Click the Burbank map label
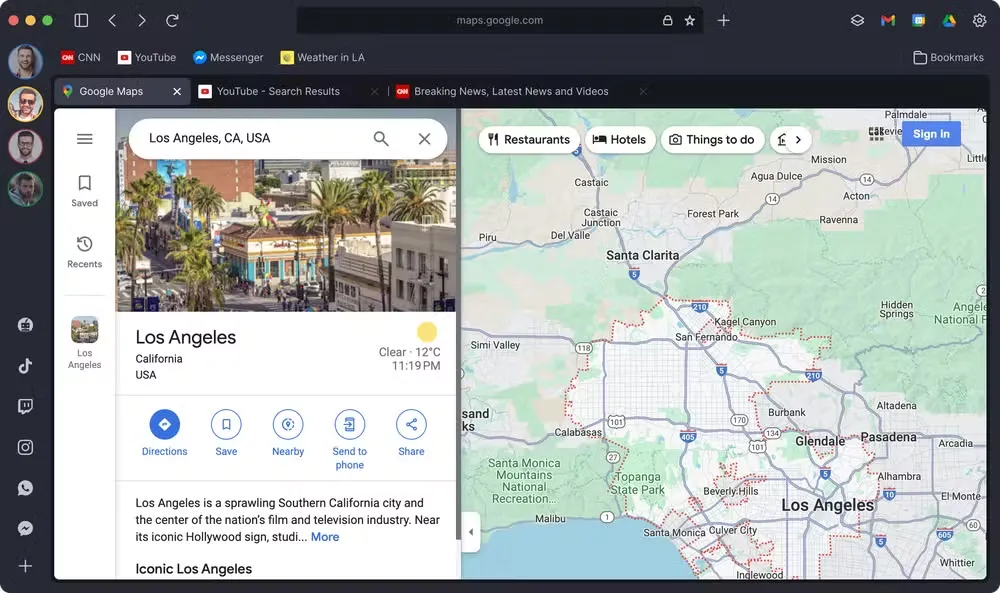The height and width of the screenshot is (593, 1000). coord(786,413)
